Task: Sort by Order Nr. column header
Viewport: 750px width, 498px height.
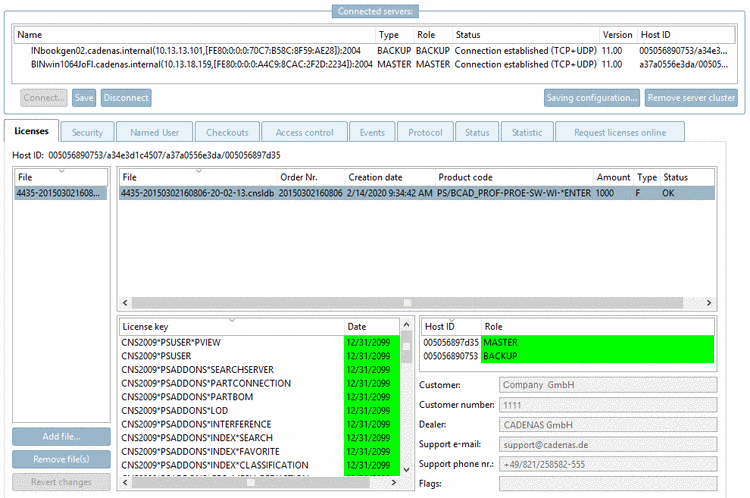Action: click(311, 177)
